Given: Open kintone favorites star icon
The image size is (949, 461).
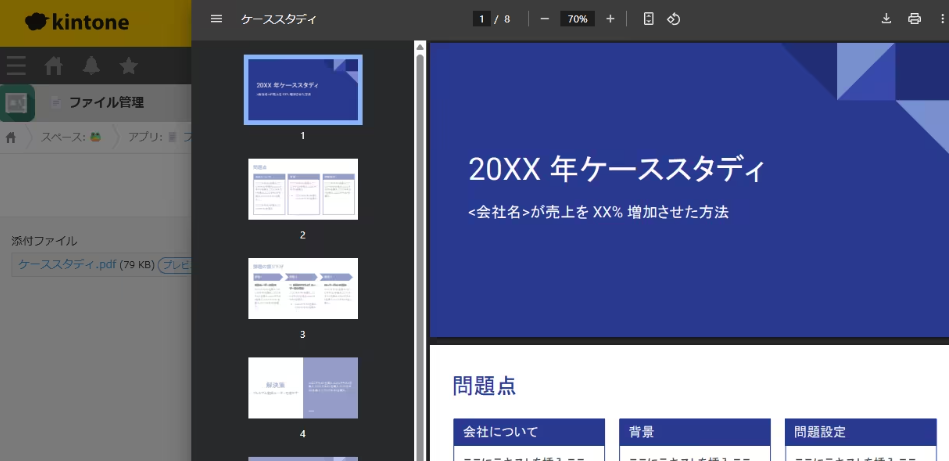Looking at the screenshot, I should pos(128,66).
